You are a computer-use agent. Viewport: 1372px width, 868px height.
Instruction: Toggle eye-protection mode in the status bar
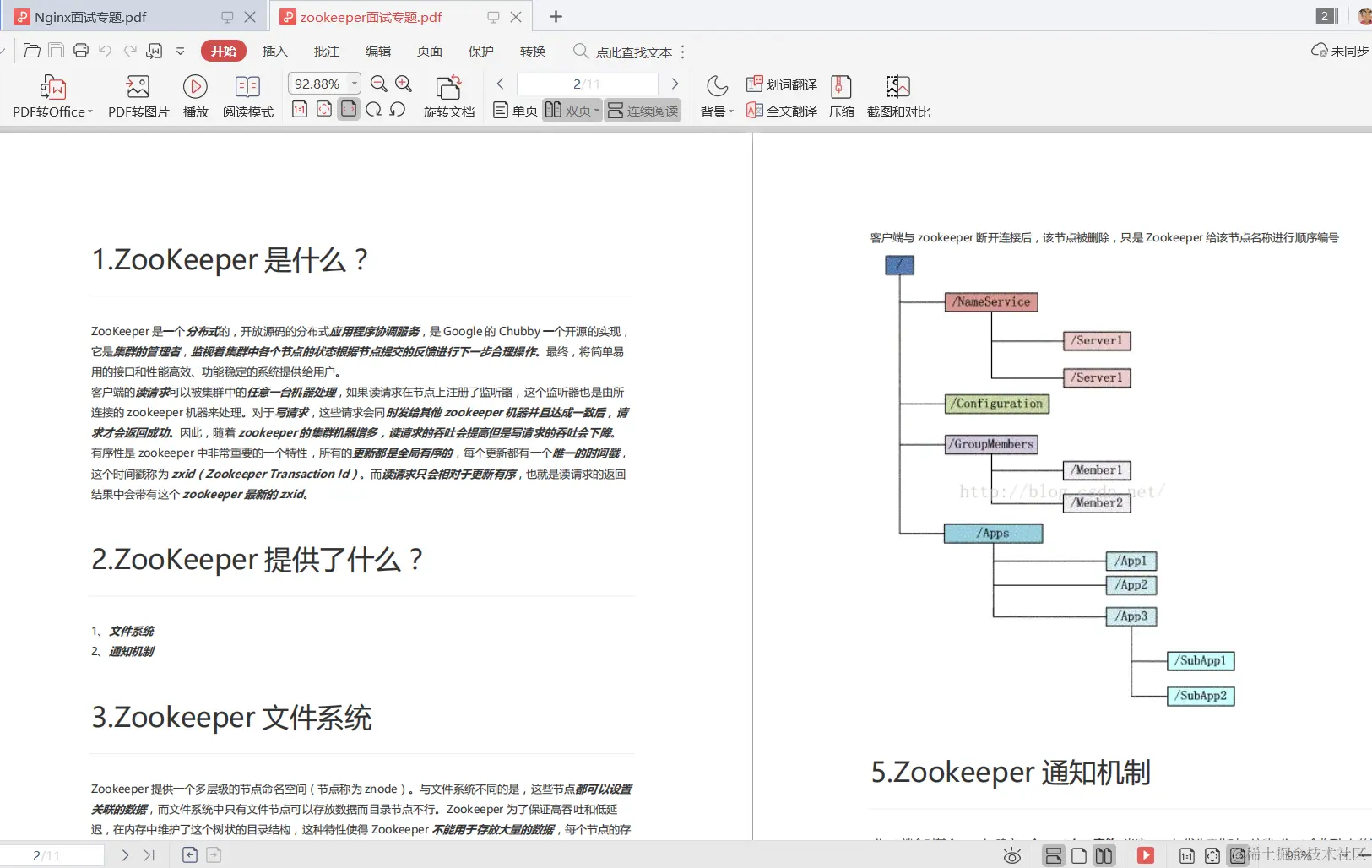click(1012, 855)
